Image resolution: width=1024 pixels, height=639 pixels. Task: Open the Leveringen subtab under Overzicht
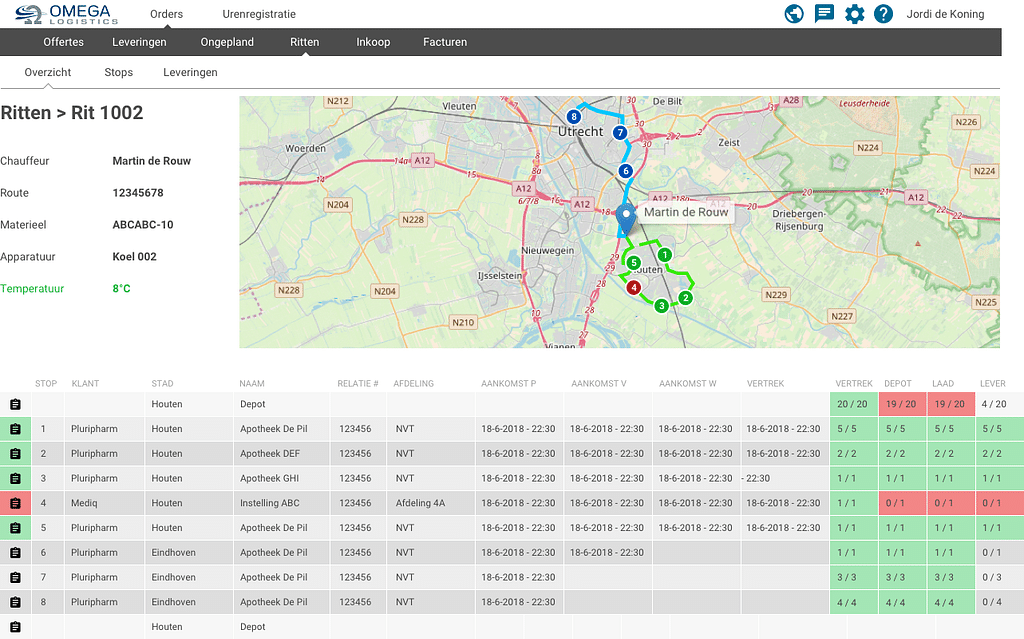190,72
